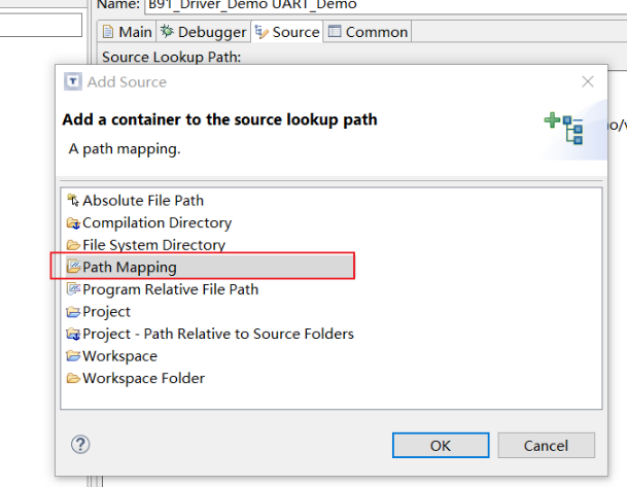The width and height of the screenshot is (628, 487).
Task: Click the Program Relative File Path icon
Action: (73, 289)
